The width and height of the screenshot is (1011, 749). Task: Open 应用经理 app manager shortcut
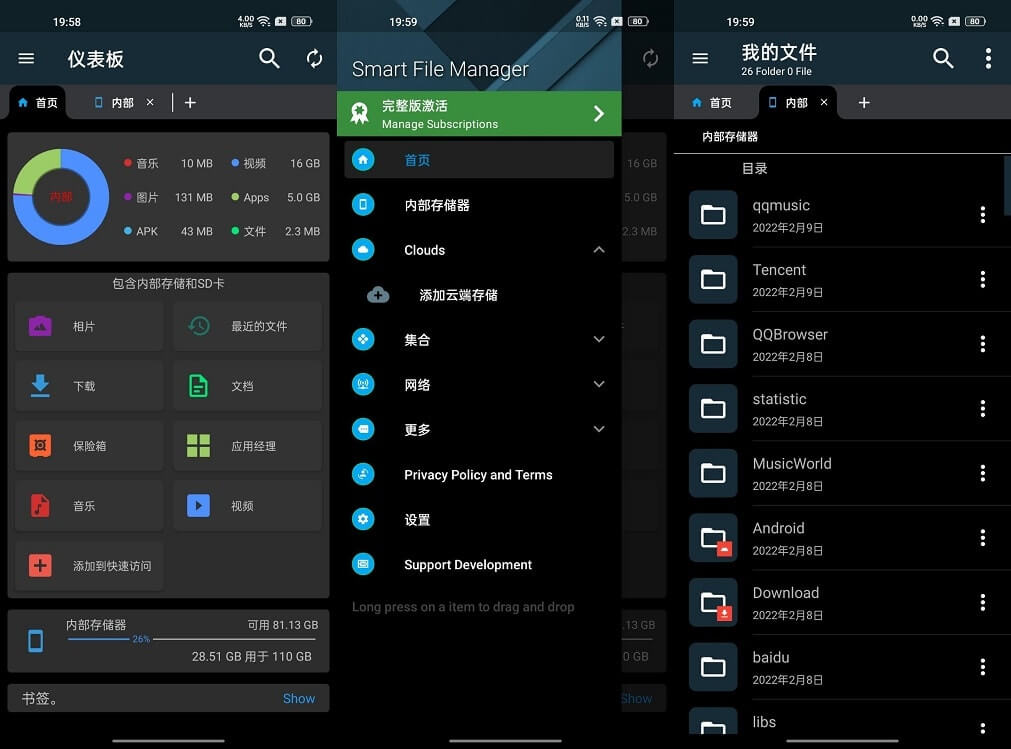click(x=247, y=445)
